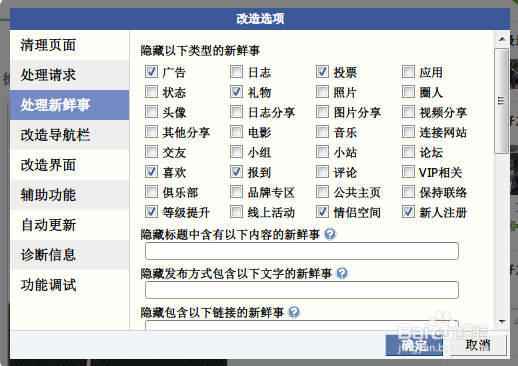
Task: Check the VIP相关 checkbox
Action: (408, 172)
